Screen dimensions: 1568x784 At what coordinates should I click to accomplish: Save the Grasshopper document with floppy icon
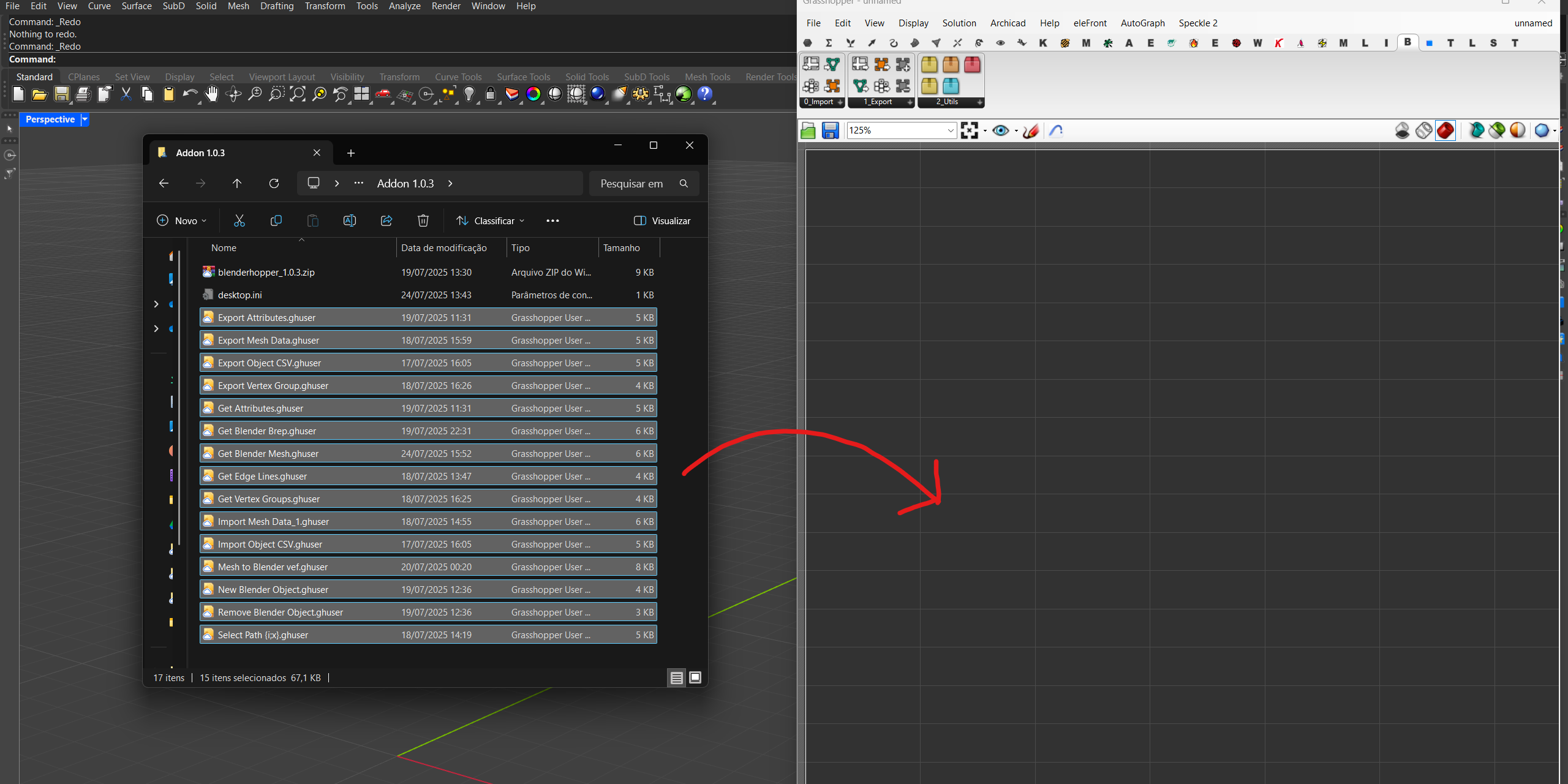tap(830, 130)
